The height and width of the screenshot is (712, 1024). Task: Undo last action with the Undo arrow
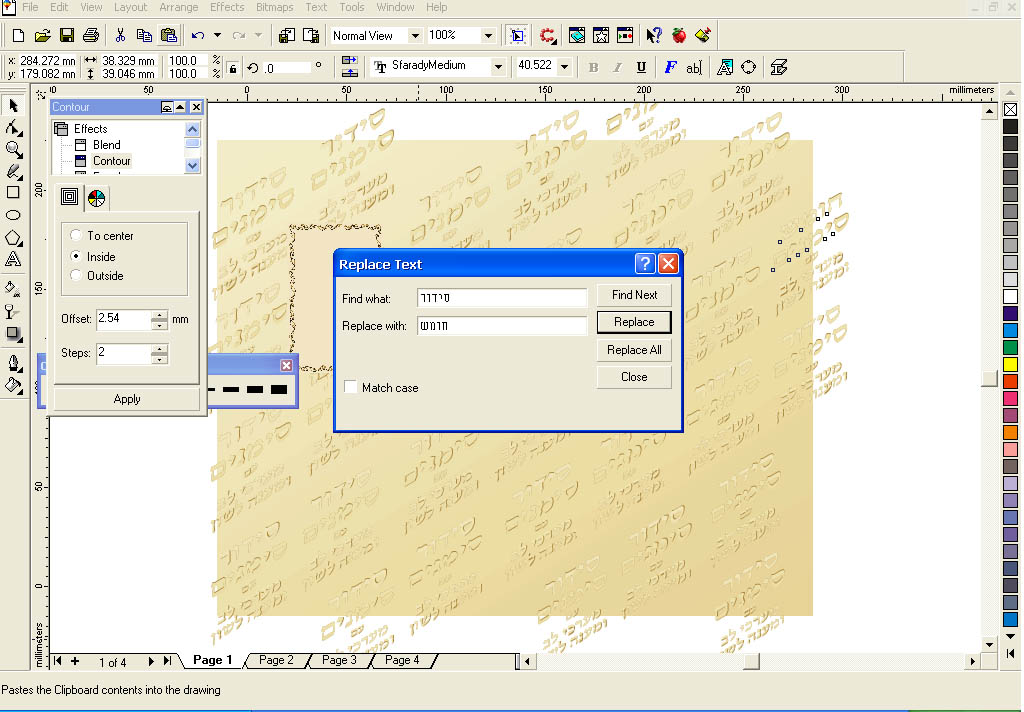tap(199, 36)
